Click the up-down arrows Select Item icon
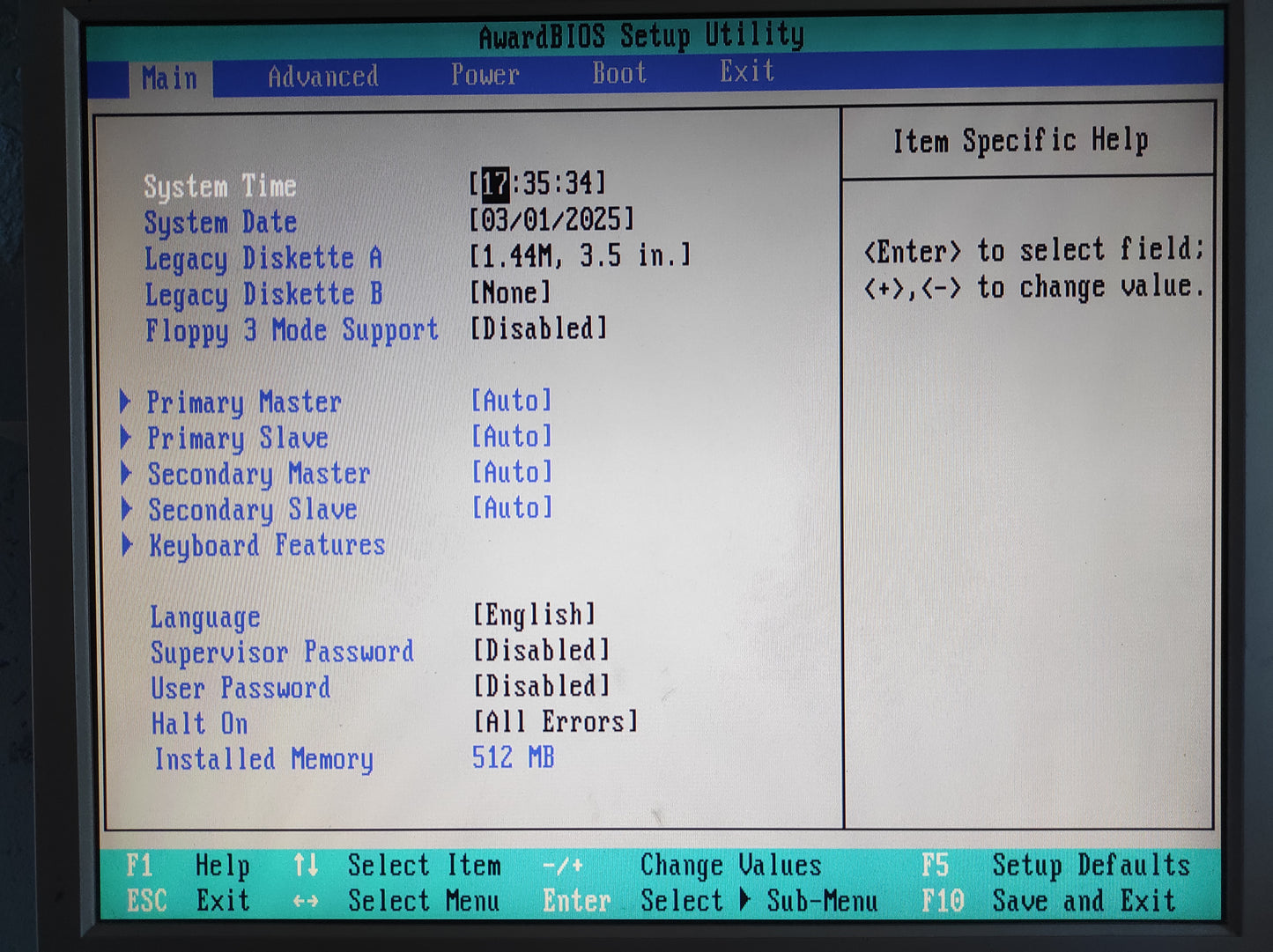 (x=306, y=865)
